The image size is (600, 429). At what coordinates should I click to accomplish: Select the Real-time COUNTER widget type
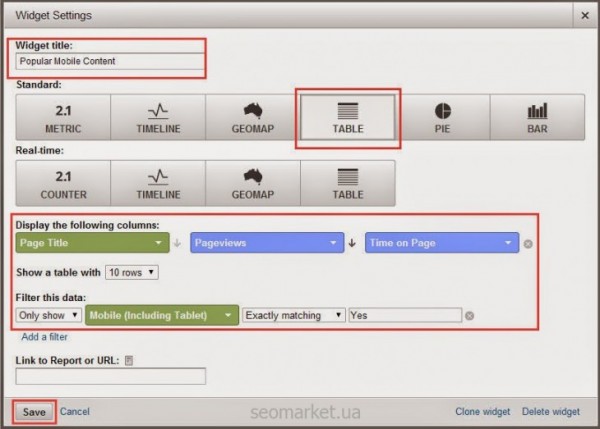63,183
